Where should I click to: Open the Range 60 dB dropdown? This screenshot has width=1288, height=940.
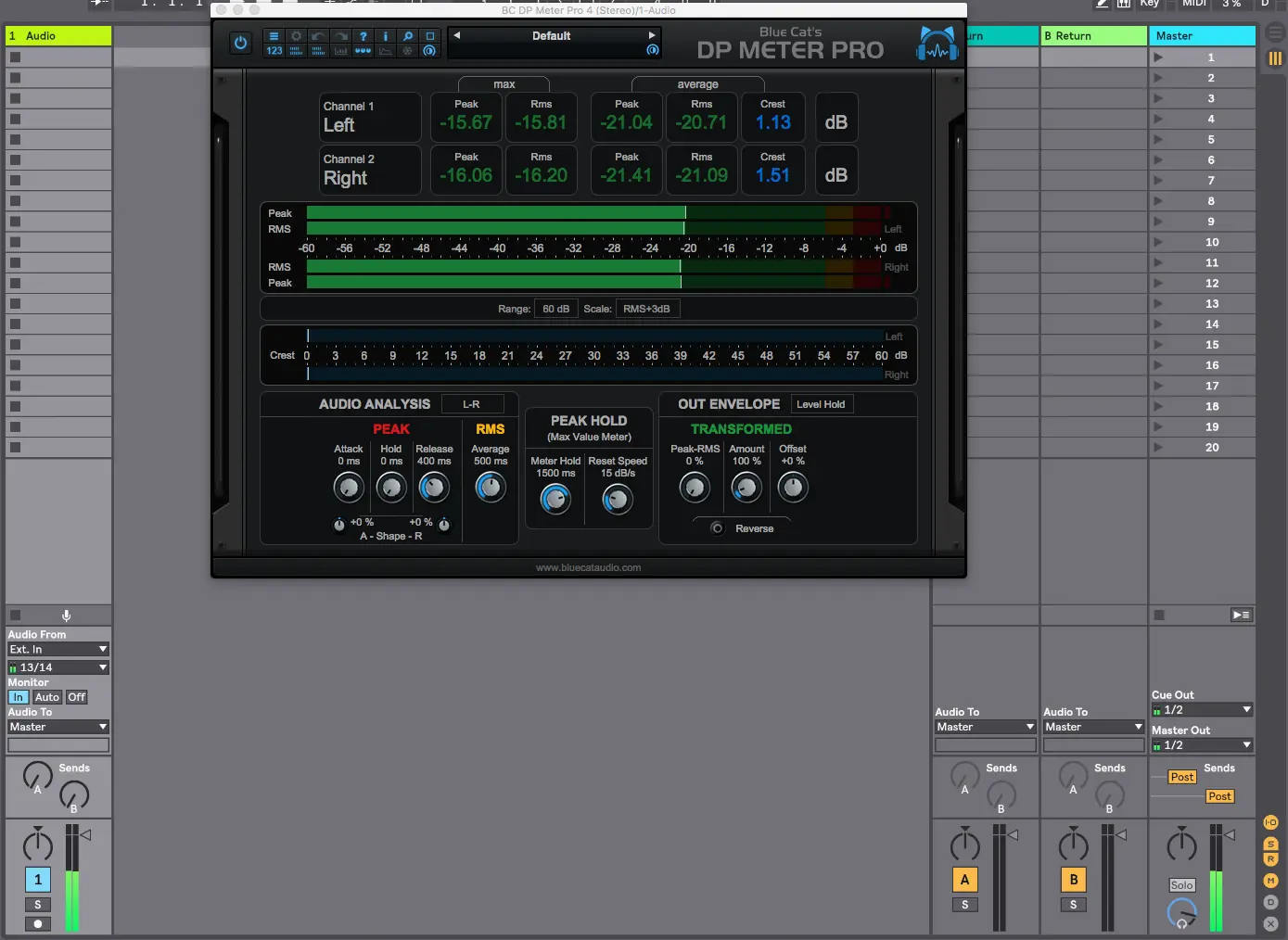556,309
